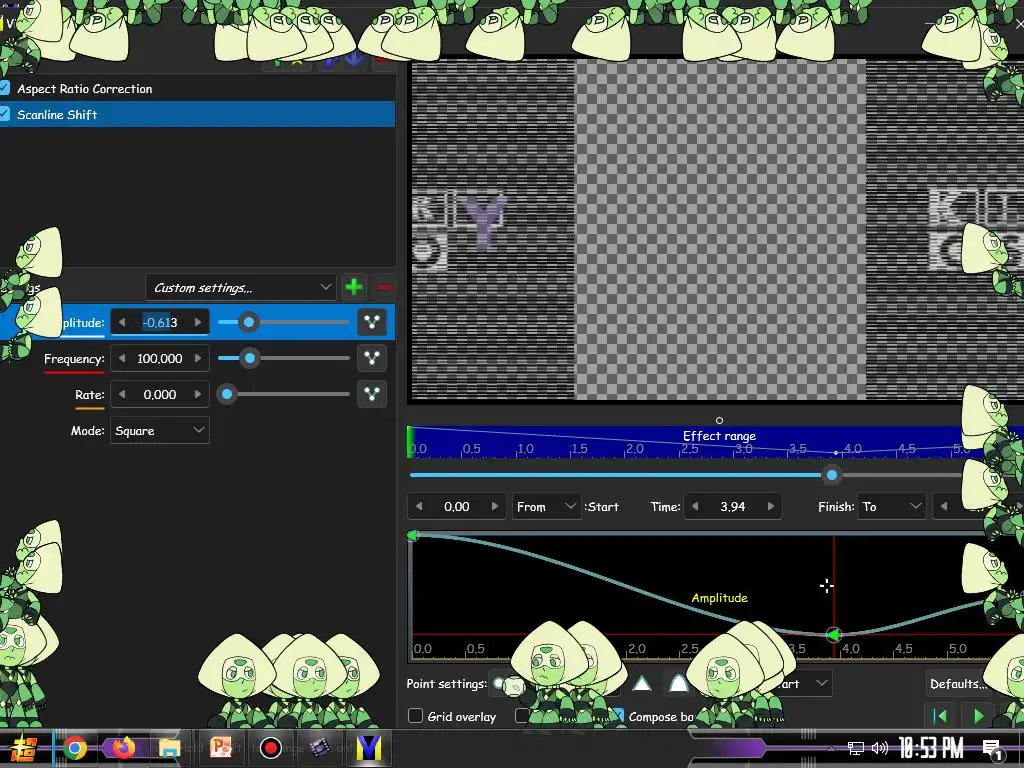The image size is (1024, 768).
Task: Click the Amplitude value field
Action: click(160, 322)
